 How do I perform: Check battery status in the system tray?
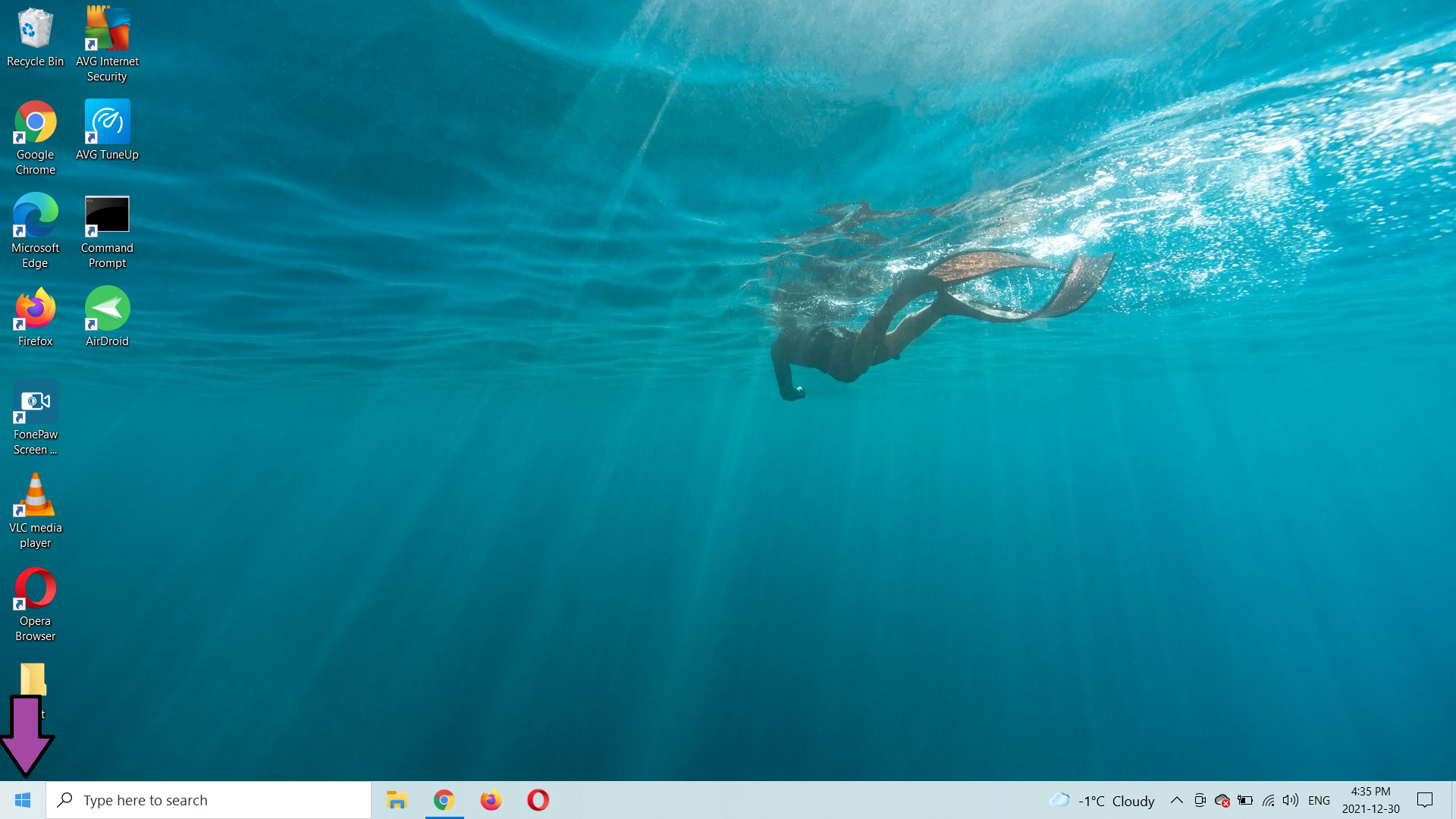[1245, 800]
